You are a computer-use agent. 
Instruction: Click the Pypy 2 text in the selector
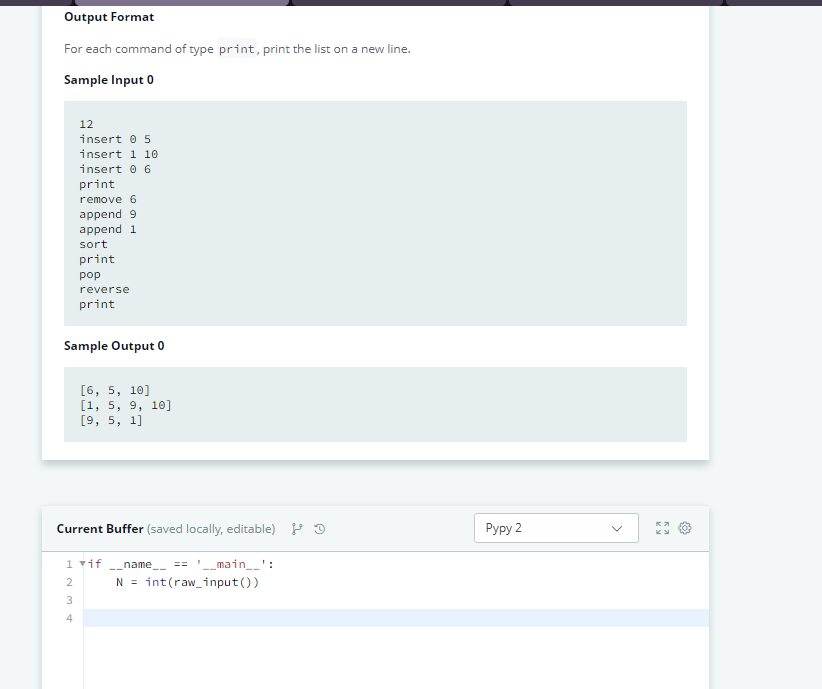506,528
